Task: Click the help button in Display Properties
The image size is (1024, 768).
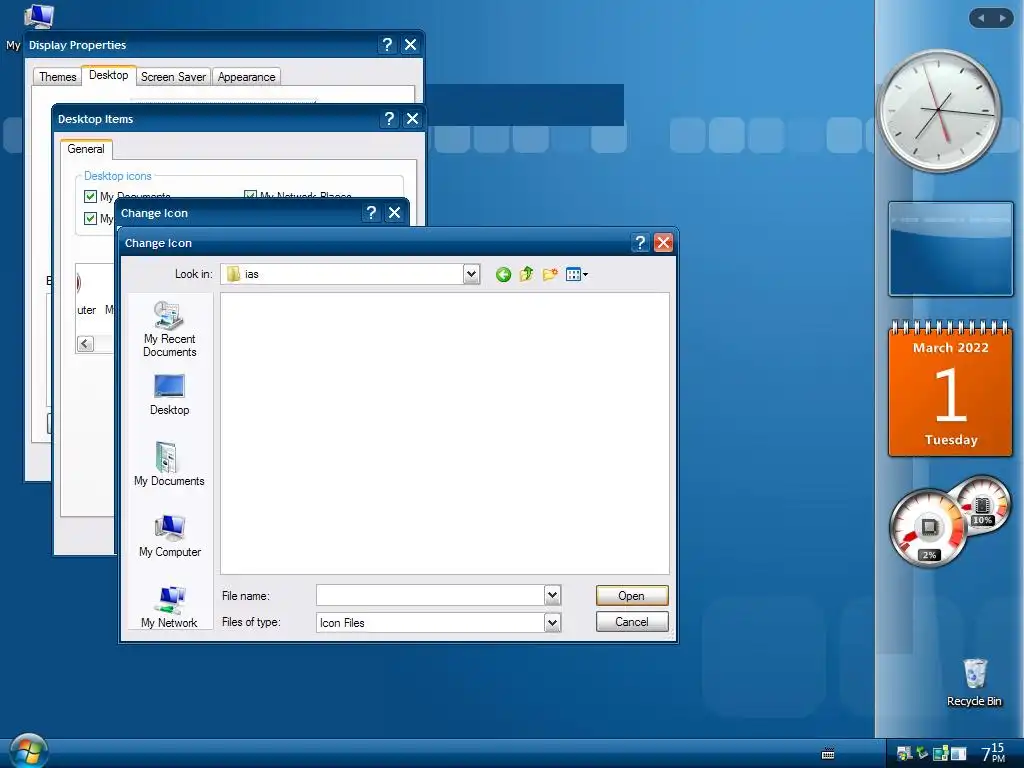Action: click(387, 44)
